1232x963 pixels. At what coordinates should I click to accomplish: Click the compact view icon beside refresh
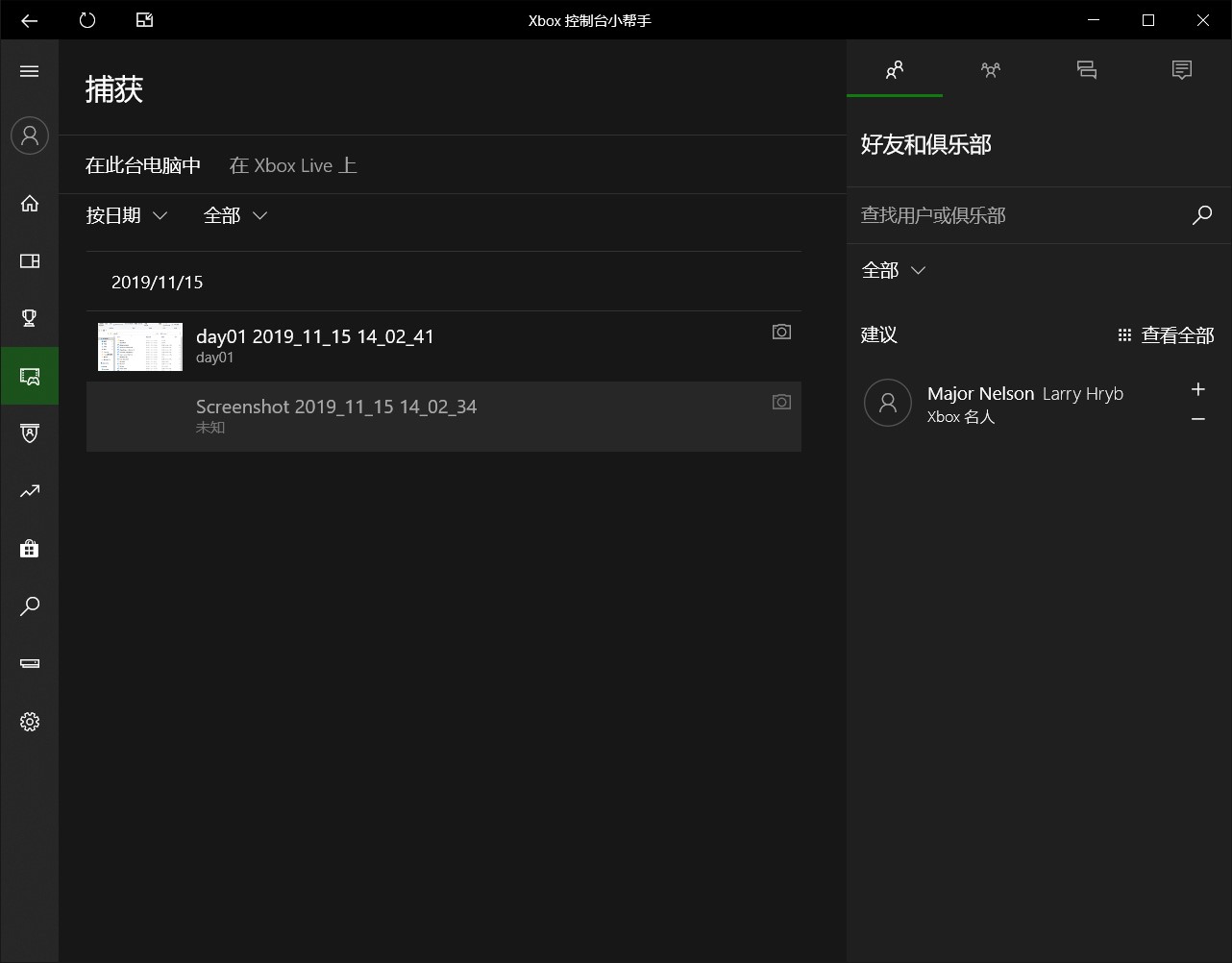tap(145, 20)
